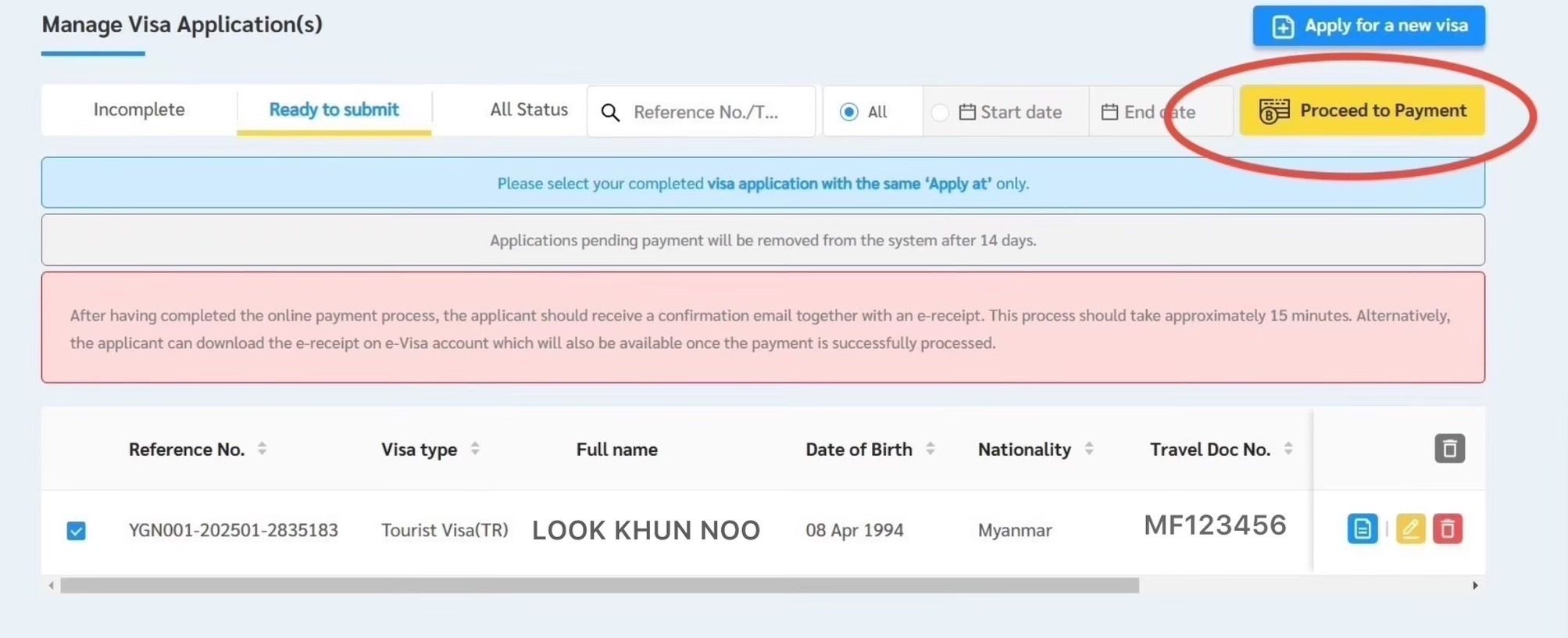Click the search magnifying glass icon
Screen dimensions: 1568x638
[610, 113]
